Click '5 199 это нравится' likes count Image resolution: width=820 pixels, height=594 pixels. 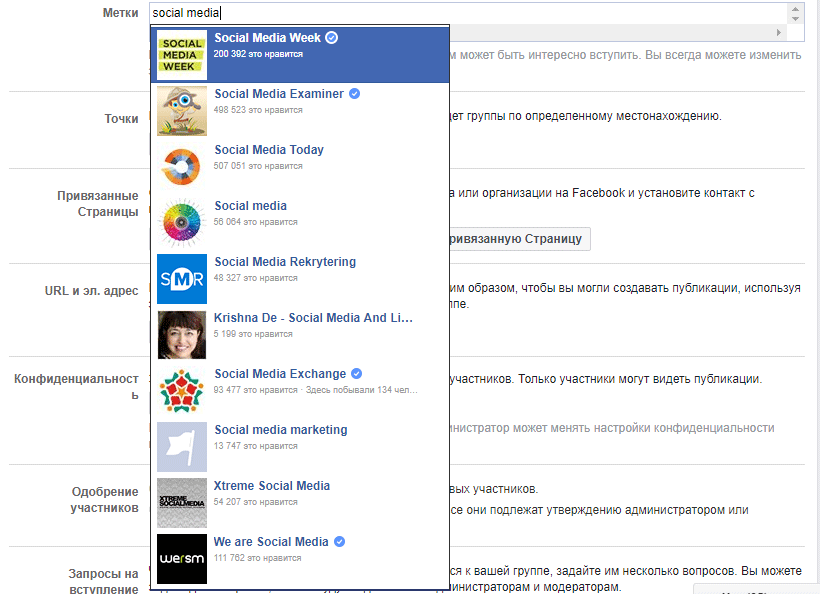click(253, 334)
